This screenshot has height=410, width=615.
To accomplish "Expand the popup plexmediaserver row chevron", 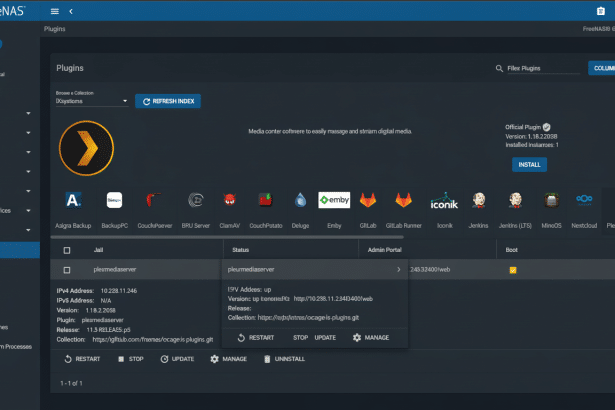I will (x=398, y=270).
